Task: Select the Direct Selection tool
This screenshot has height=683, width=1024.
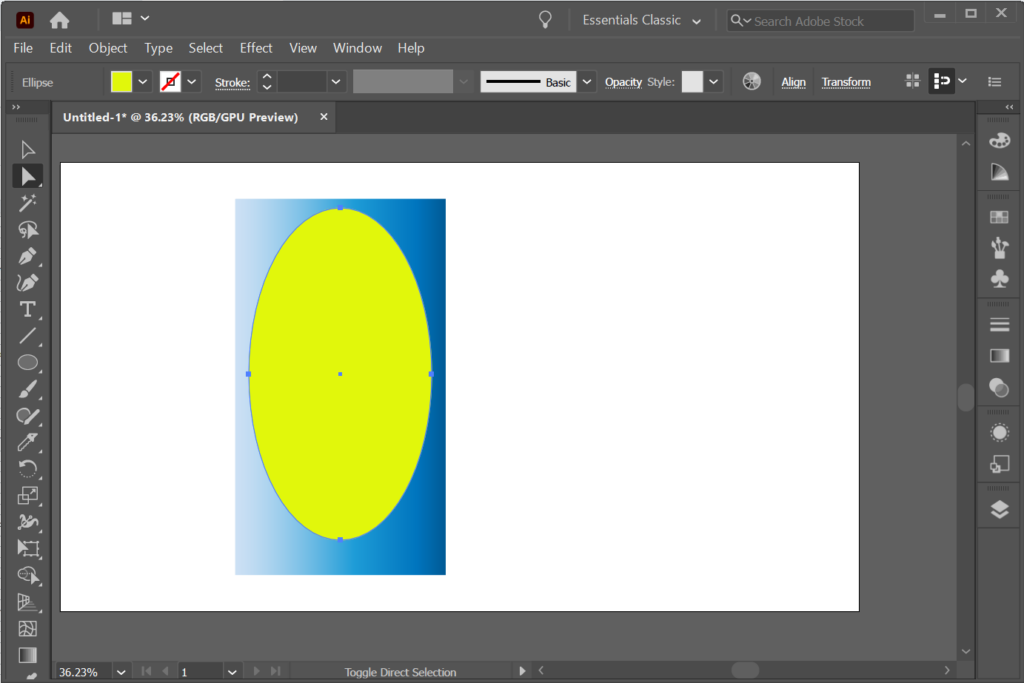Action: [x=28, y=175]
